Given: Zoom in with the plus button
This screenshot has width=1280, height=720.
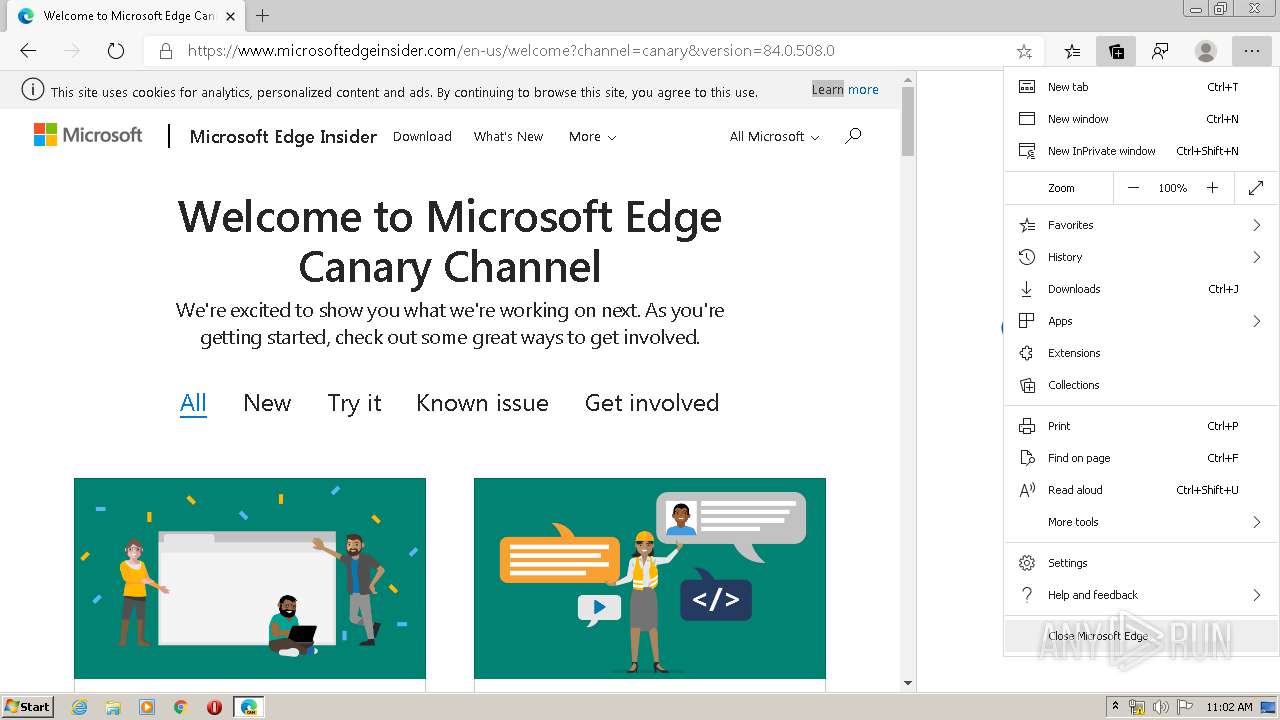Looking at the screenshot, I should (1212, 188).
